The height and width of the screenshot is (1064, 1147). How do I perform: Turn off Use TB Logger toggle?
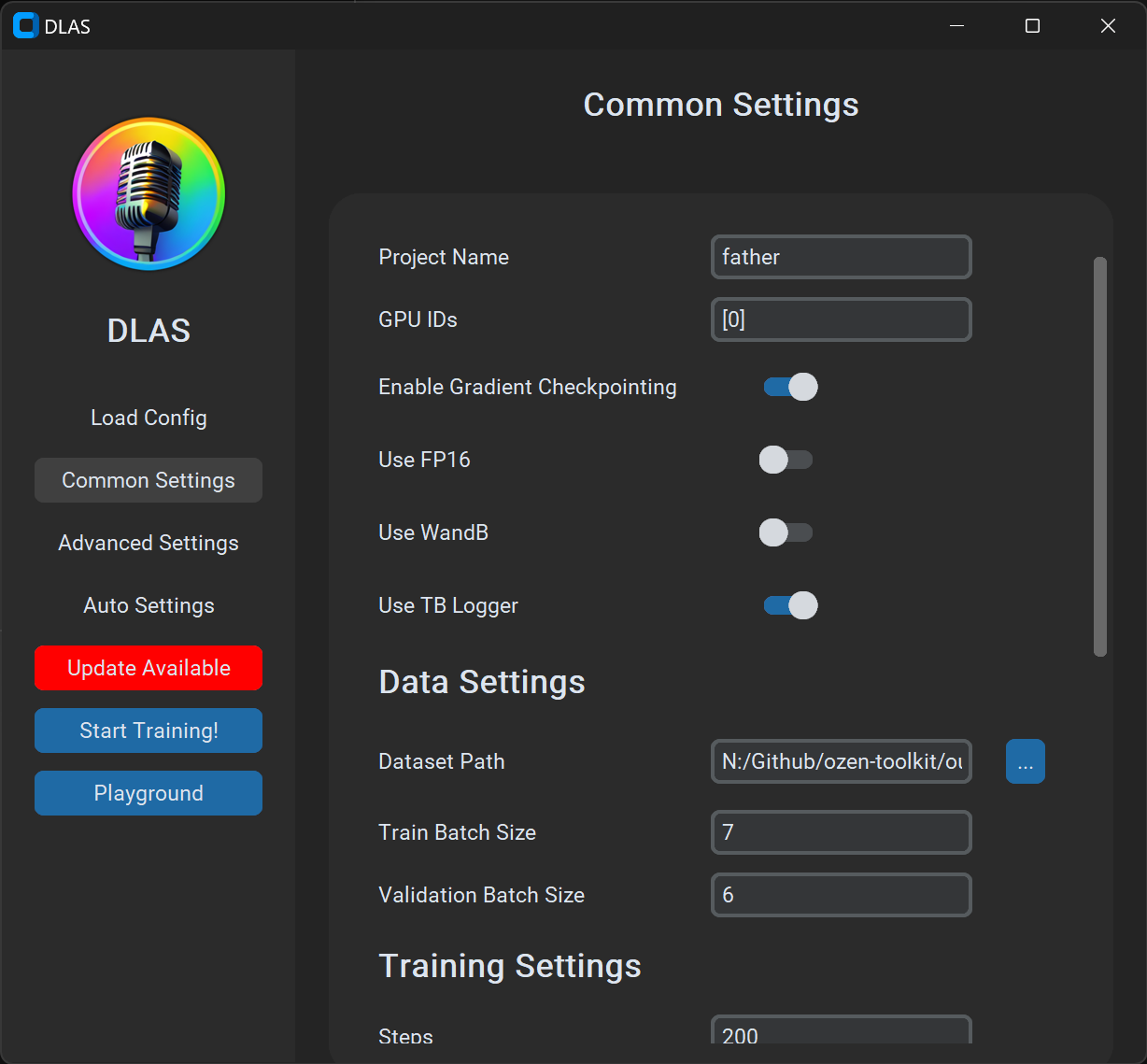pyautogui.click(x=790, y=605)
